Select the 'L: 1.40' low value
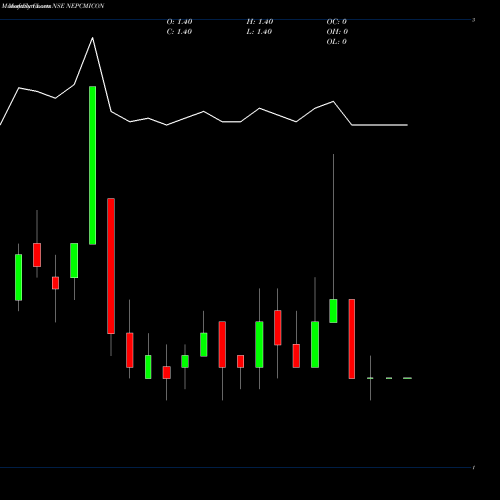 pyautogui.click(x=259, y=32)
